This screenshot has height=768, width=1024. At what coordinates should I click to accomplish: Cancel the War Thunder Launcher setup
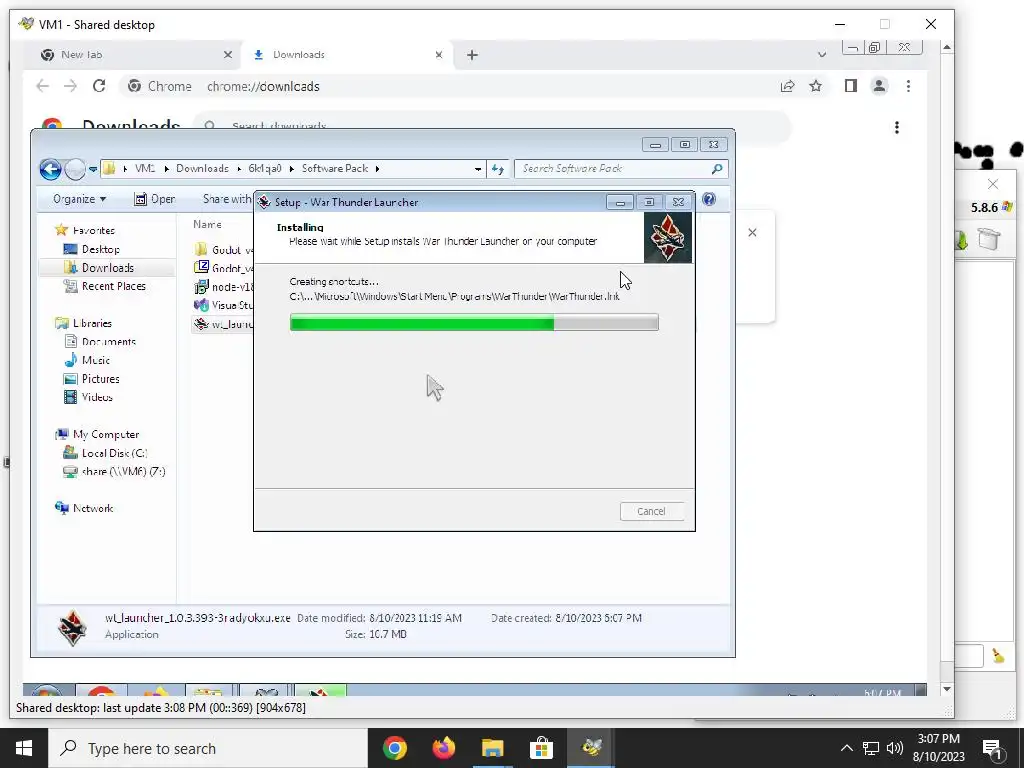[x=652, y=511]
